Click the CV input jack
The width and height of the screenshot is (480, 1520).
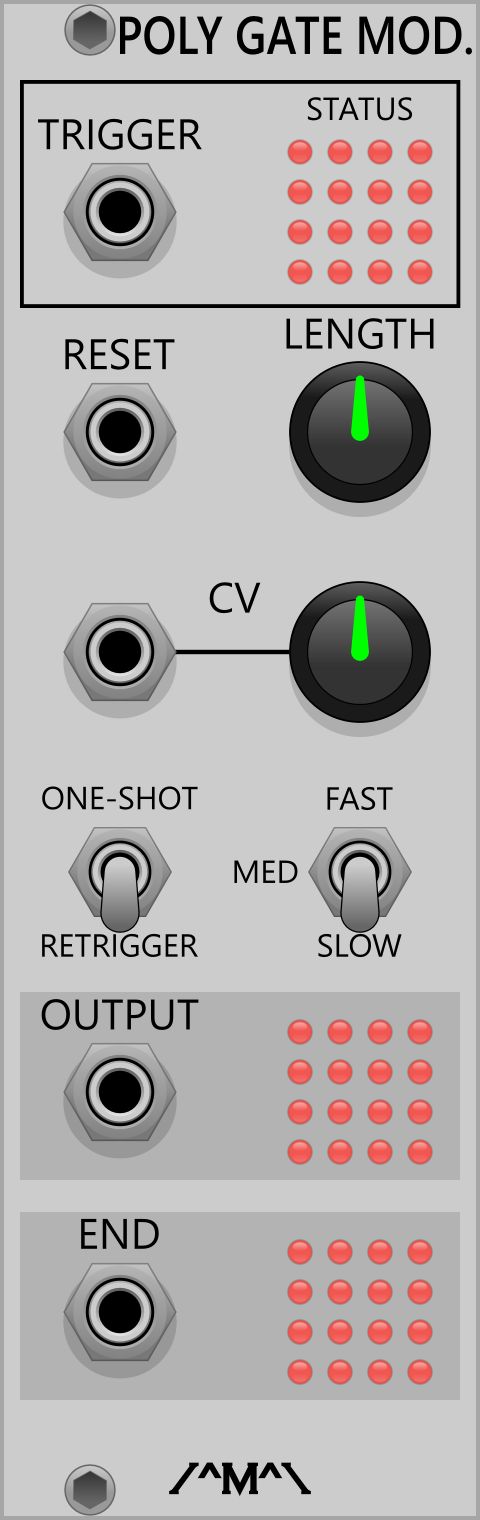[120, 652]
